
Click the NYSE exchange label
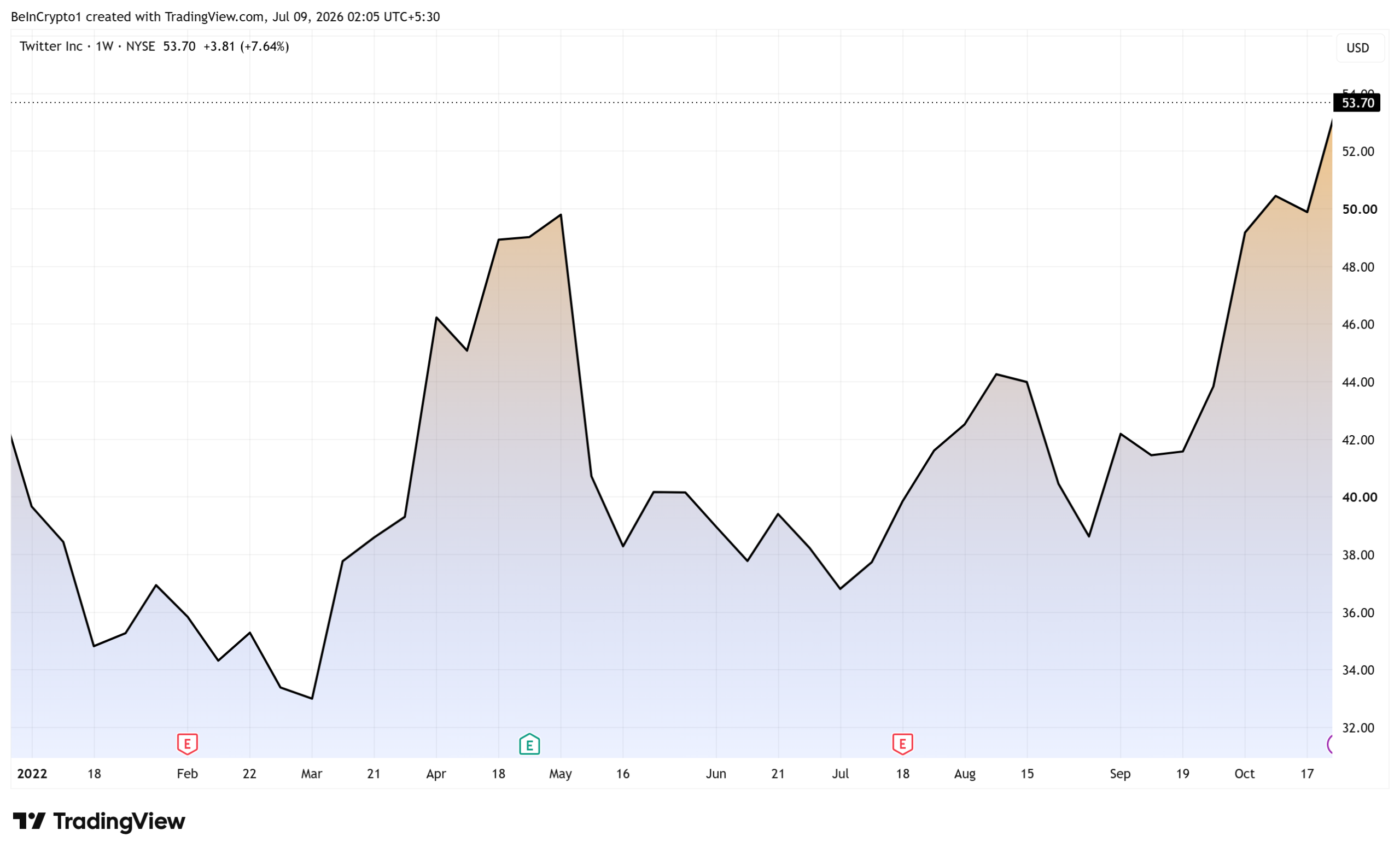click(x=141, y=46)
